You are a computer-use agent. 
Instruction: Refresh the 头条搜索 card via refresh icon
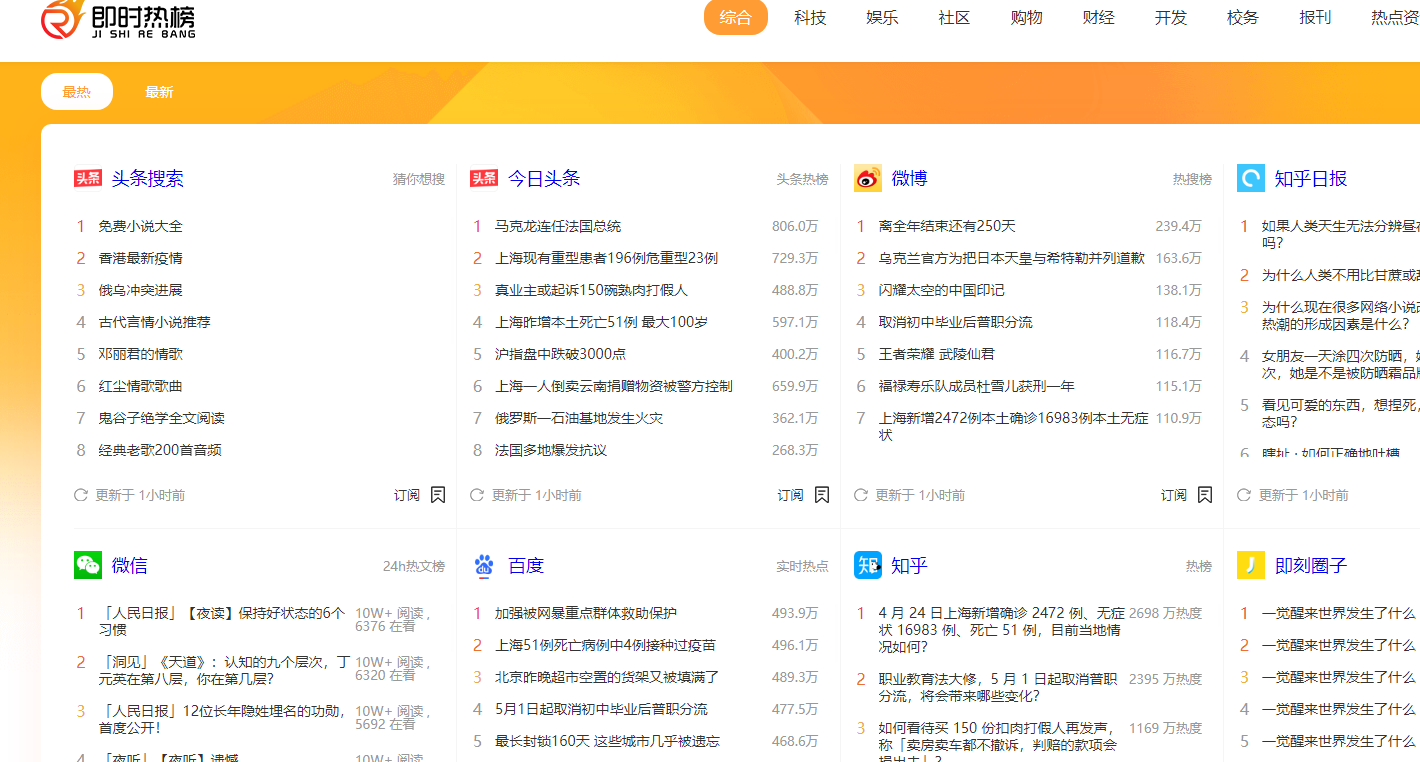click(x=81, y=495)
